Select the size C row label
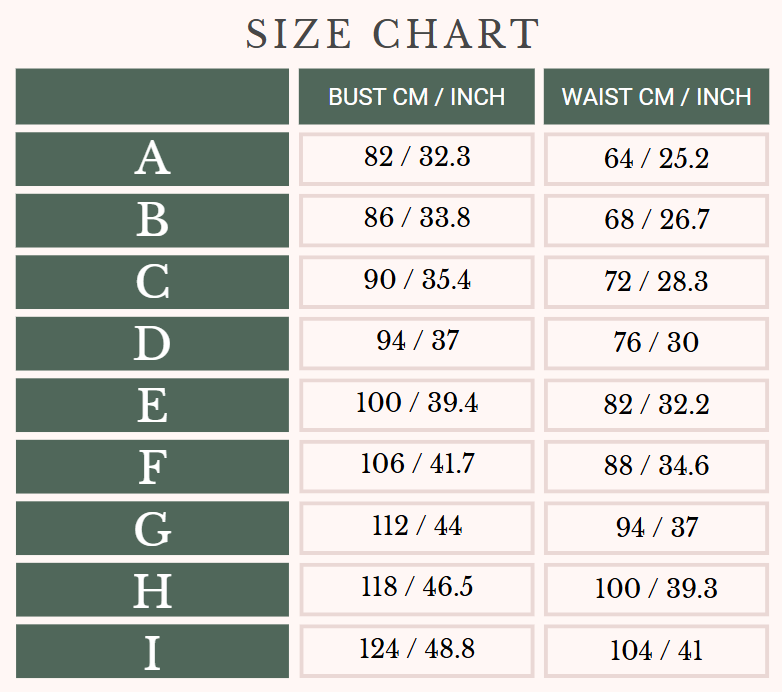The image size is (782, 692). pyautogui.click(x=152, y=282)
